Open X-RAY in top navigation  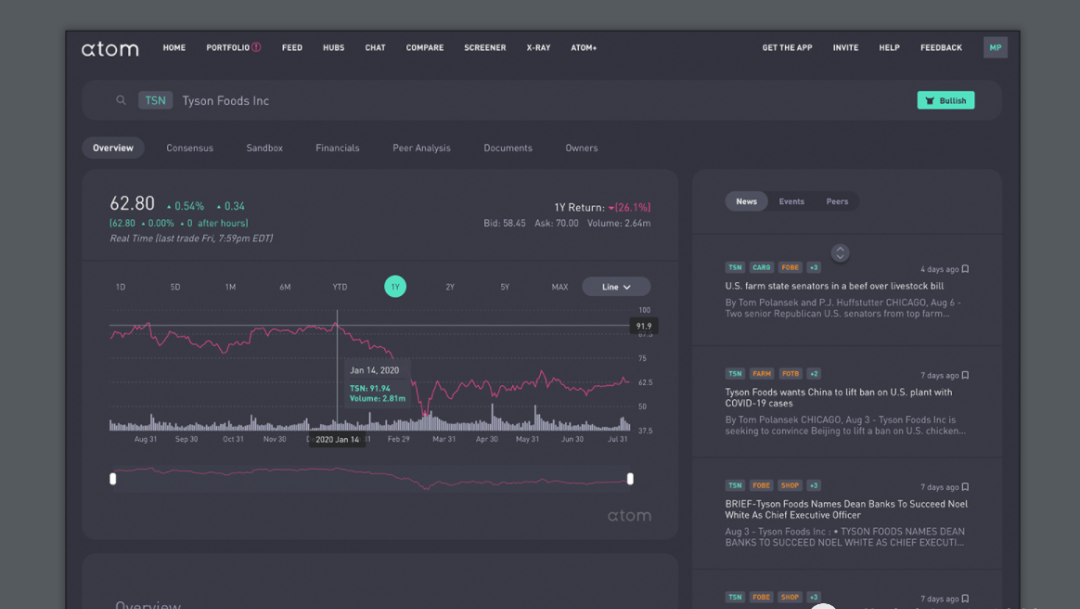[x=539, y=48]
